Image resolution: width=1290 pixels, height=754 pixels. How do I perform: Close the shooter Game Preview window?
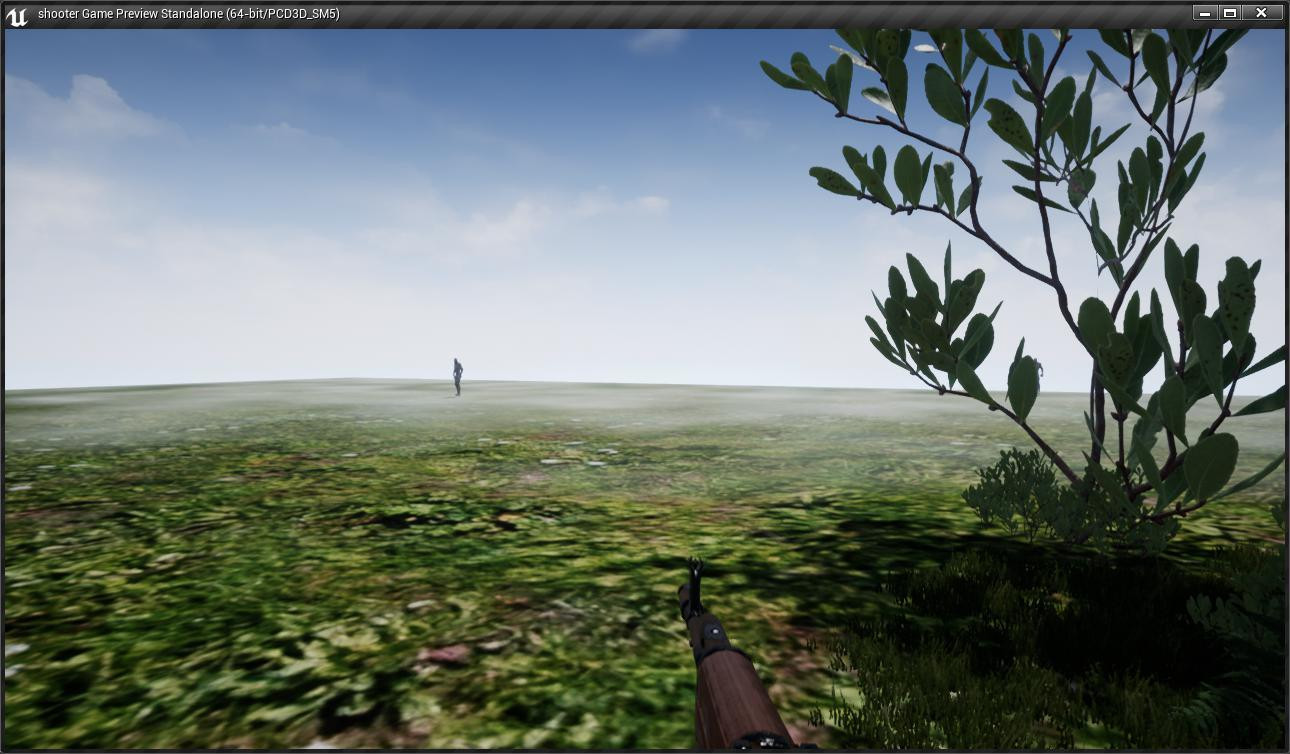click(1262, 13)
